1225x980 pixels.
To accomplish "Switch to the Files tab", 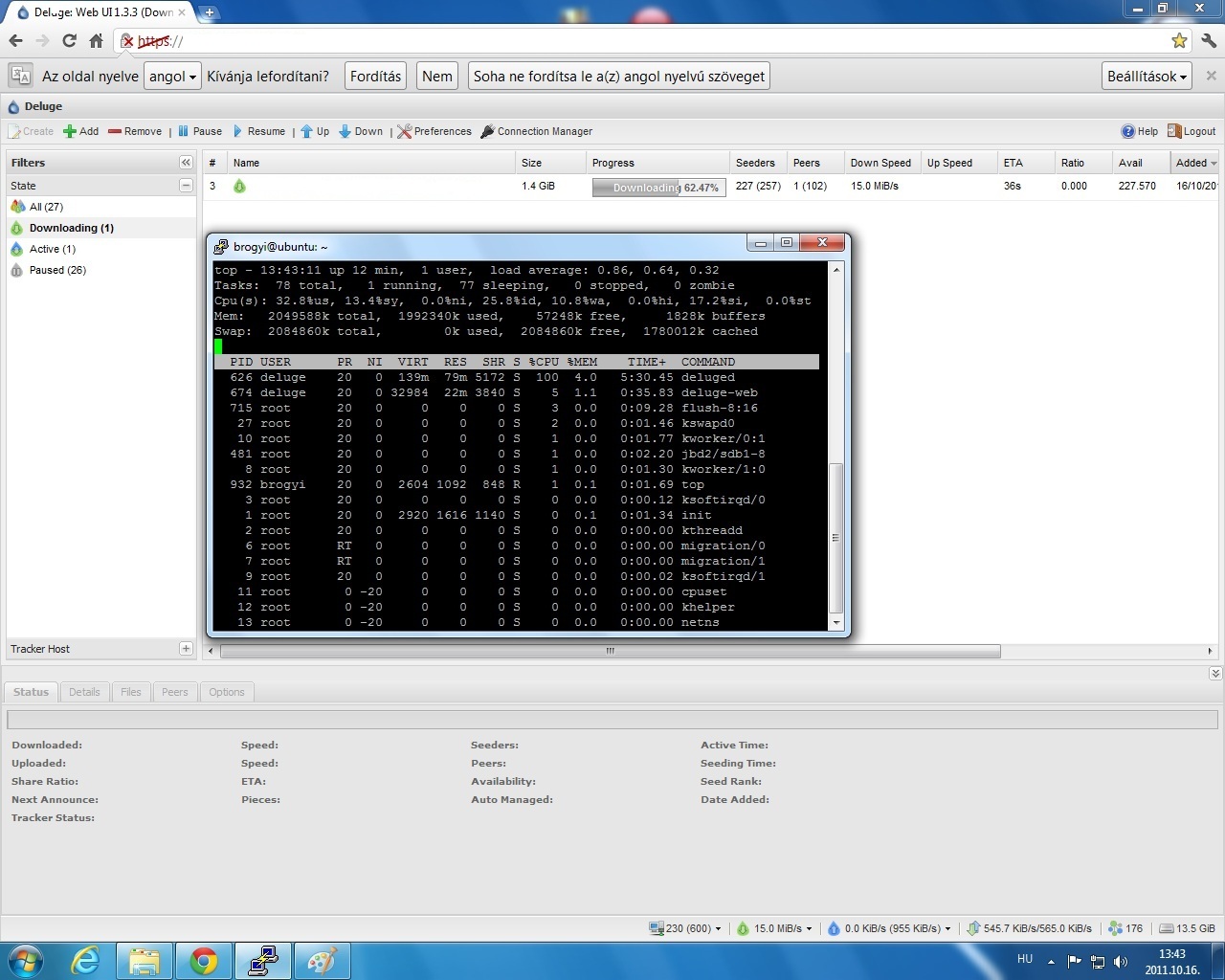I will (x=131, y=692).
